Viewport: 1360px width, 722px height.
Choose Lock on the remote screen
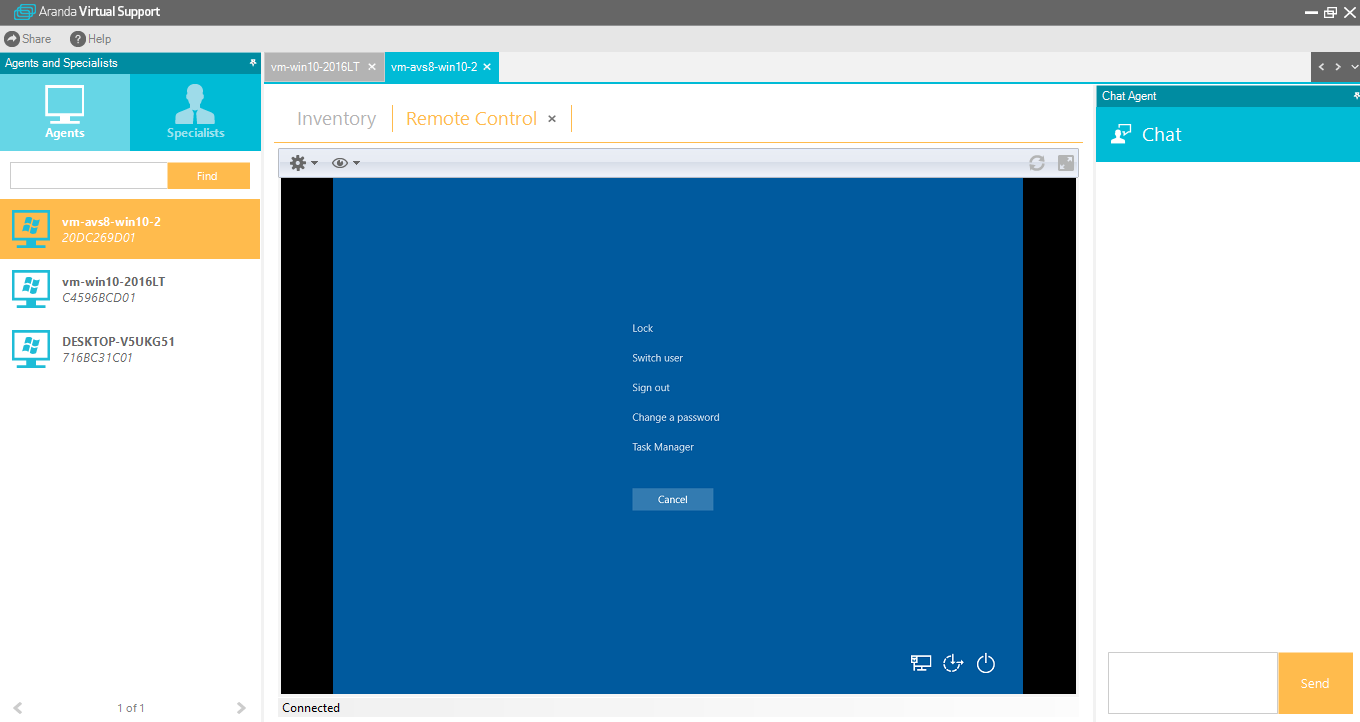(x=642, y=328)
